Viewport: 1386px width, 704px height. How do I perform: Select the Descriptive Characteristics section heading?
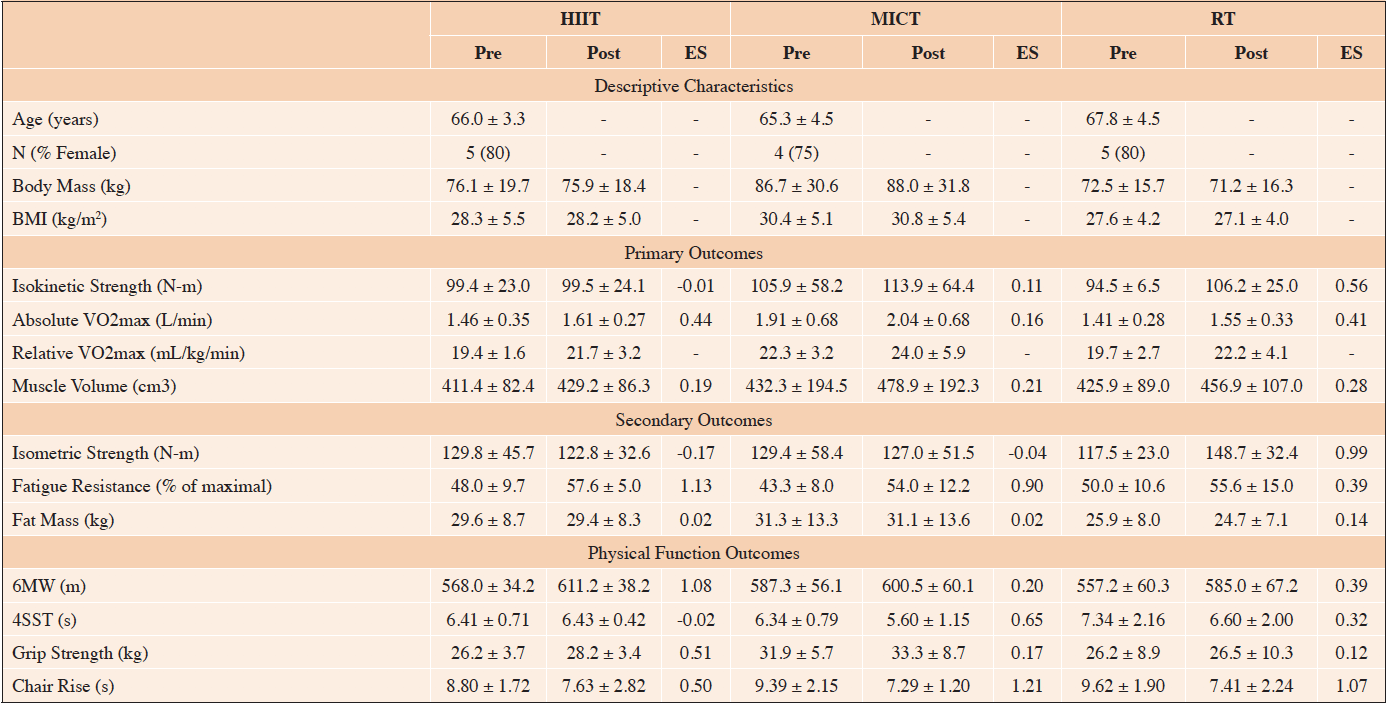point(694,86)
